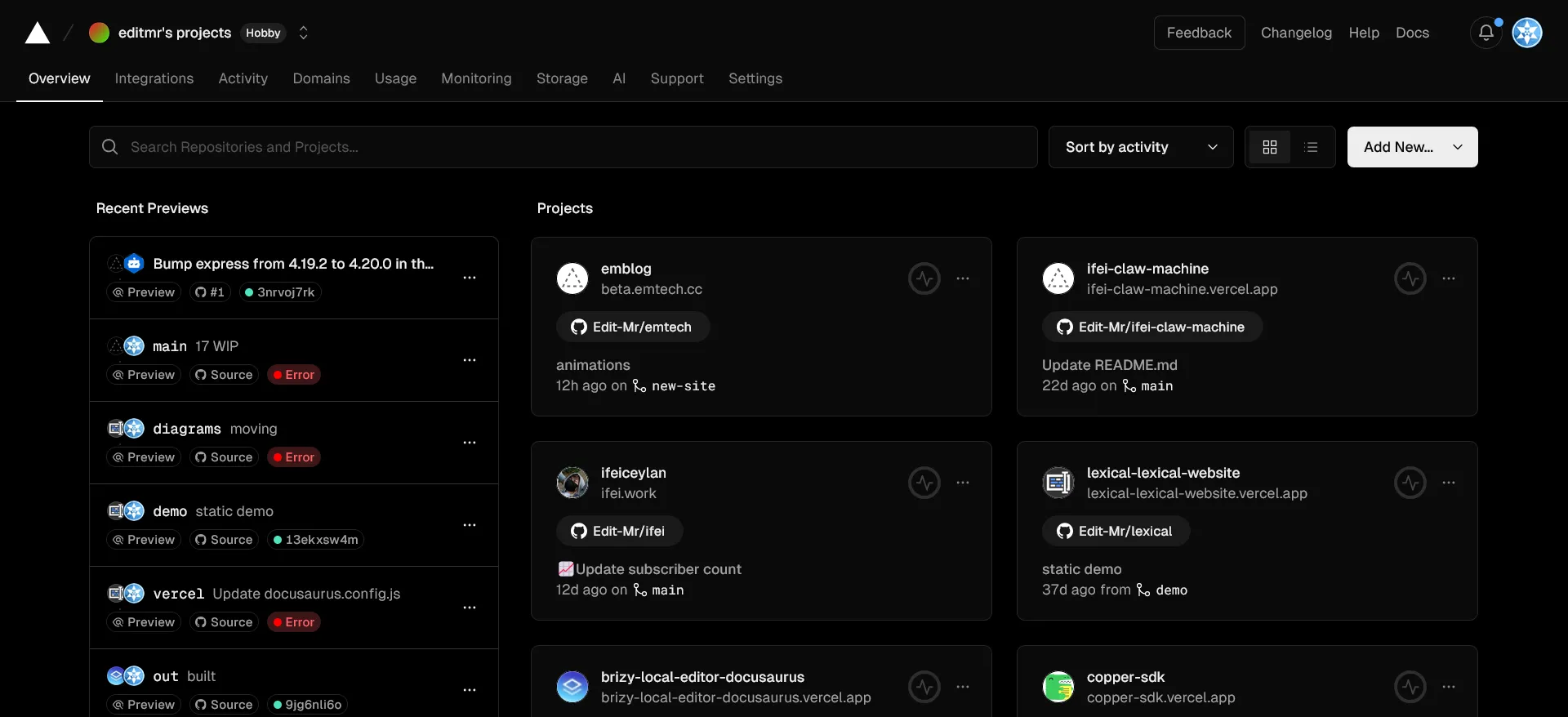
Task: View activity pulse for ifeiceylan project
Action: 924,483
